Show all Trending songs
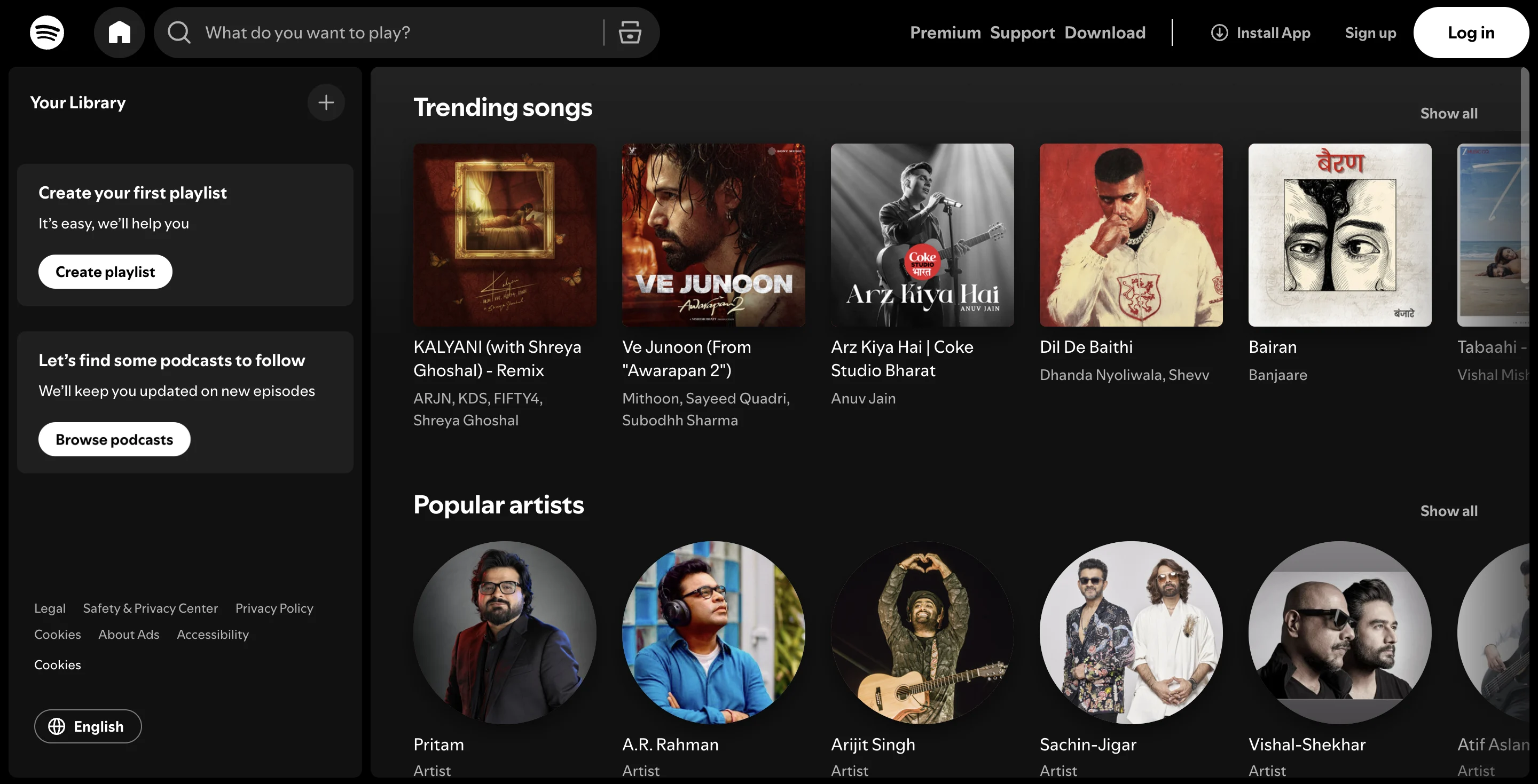Screen dimensions: 1538x784 coord(1448,113)
